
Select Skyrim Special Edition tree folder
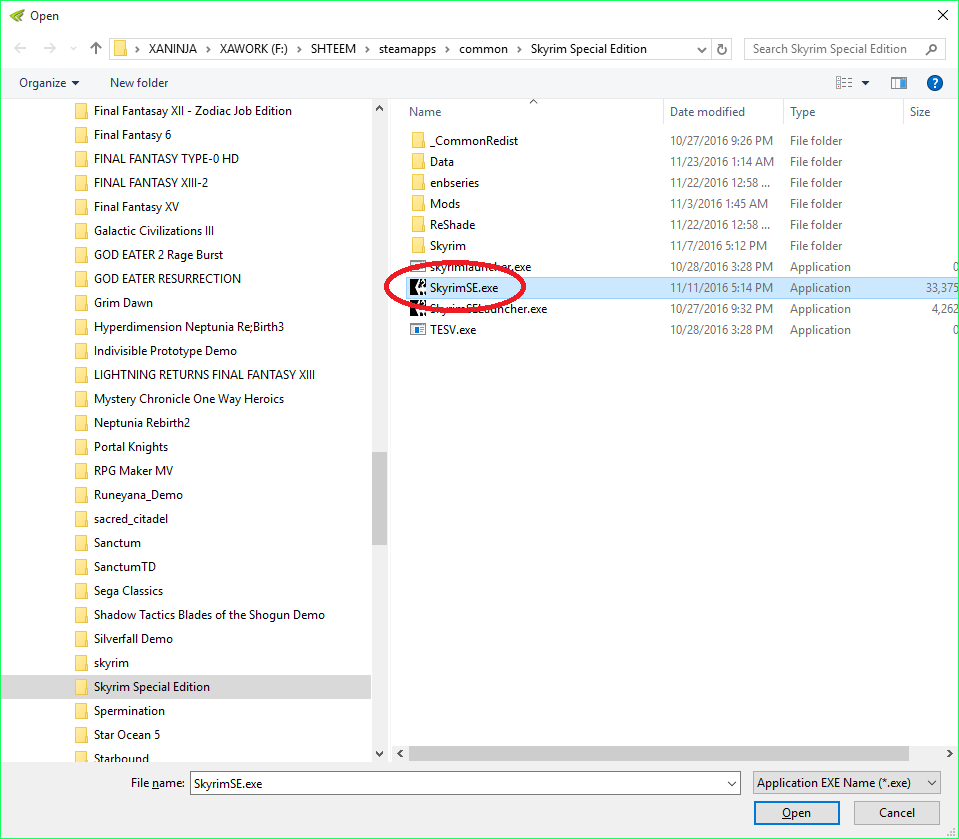tap(152, 687)
